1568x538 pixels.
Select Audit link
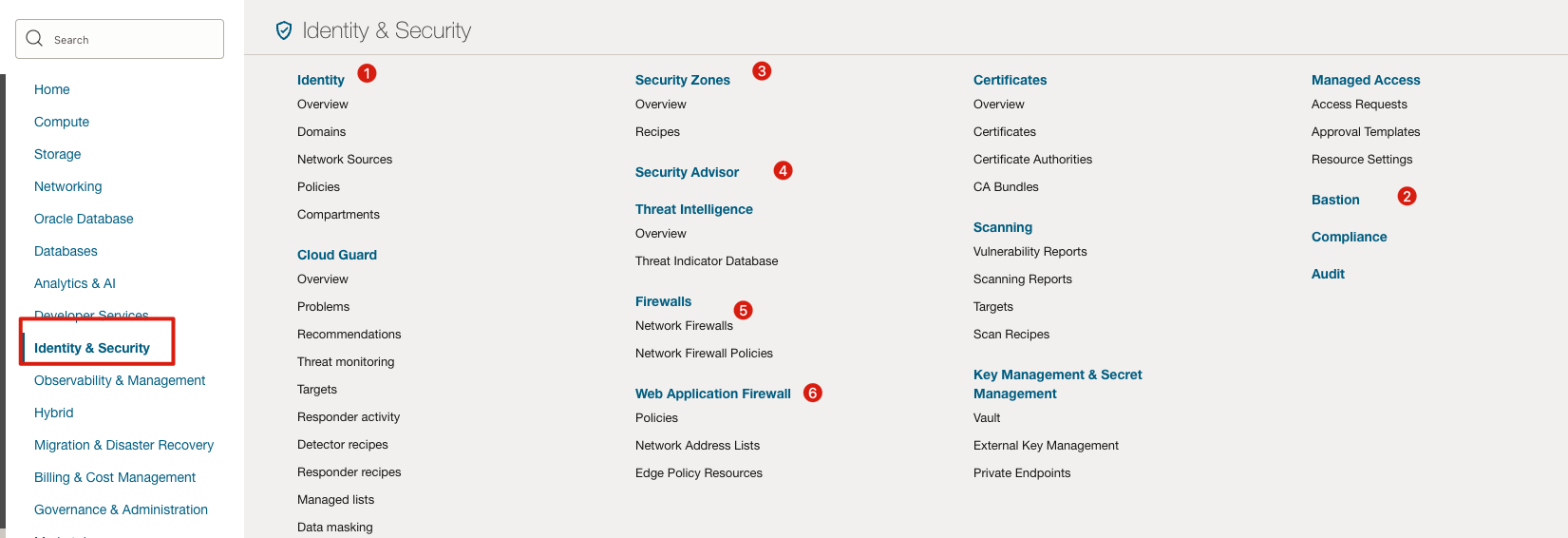tap(1328, 274)
